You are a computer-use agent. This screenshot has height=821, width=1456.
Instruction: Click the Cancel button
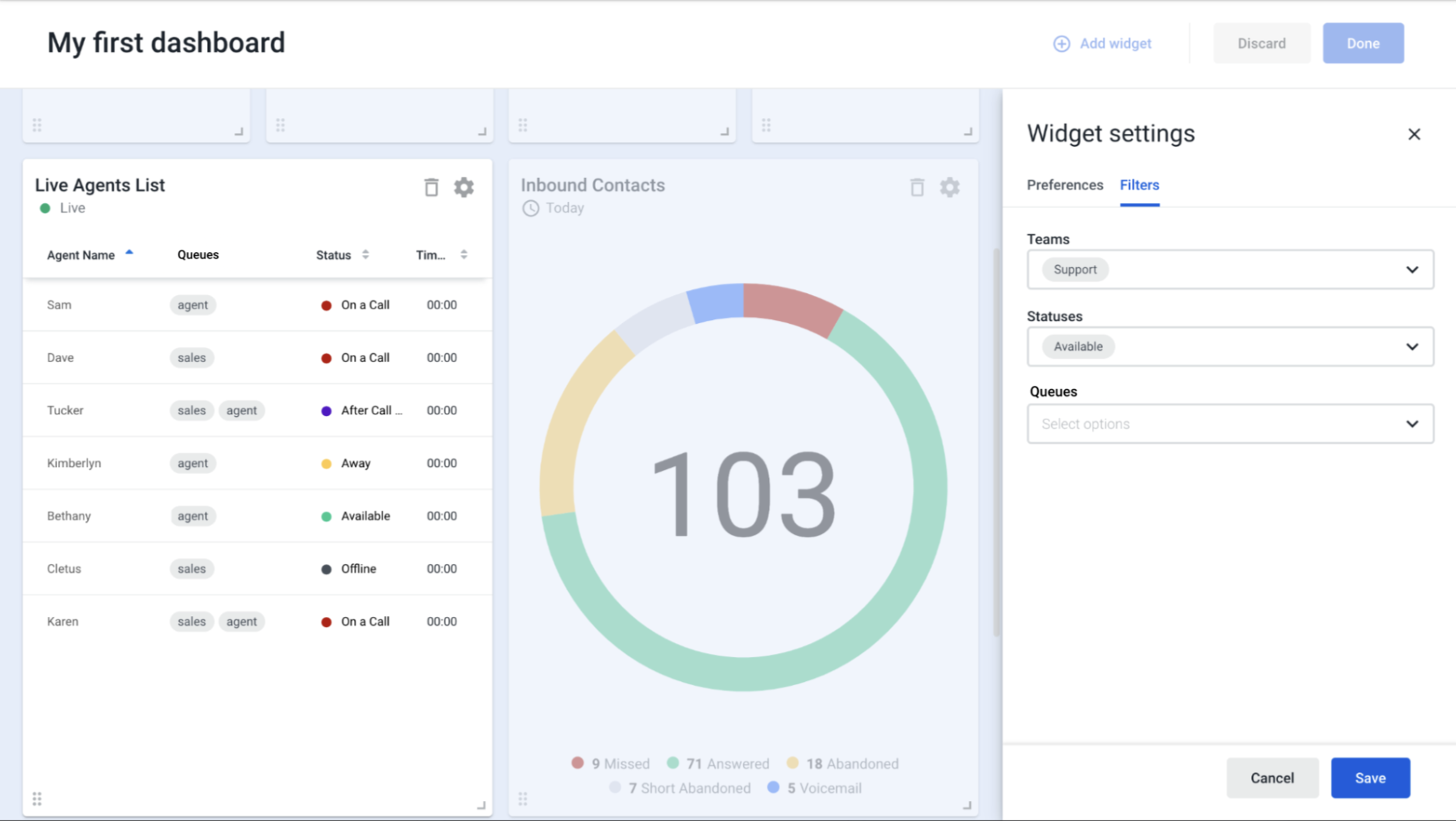pyautogui.click(x=1272, y=778)
